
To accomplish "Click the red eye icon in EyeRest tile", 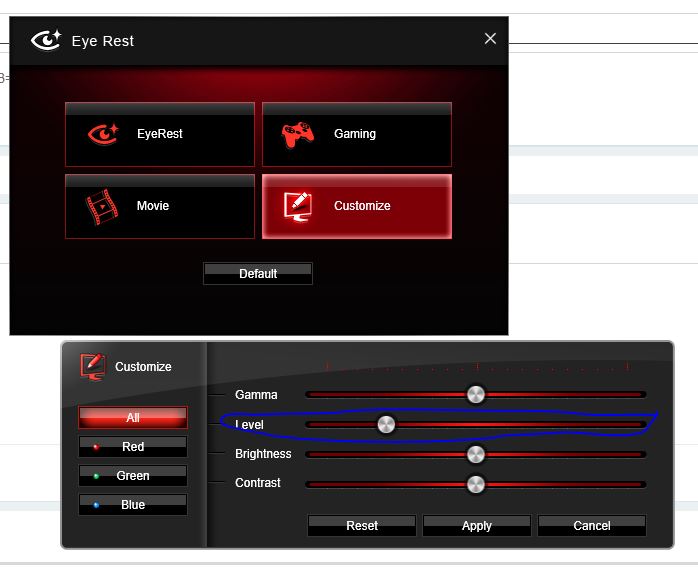I will (103, 134).
